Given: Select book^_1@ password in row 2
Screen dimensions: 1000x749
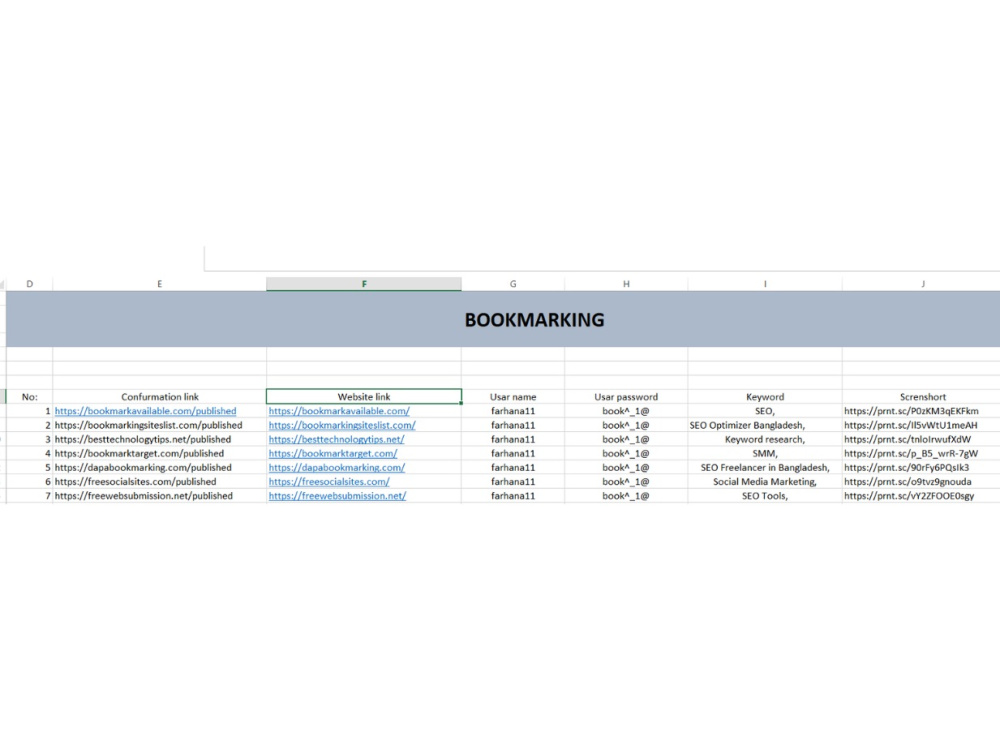Looking at the screenshot, I should coord(626,425).
